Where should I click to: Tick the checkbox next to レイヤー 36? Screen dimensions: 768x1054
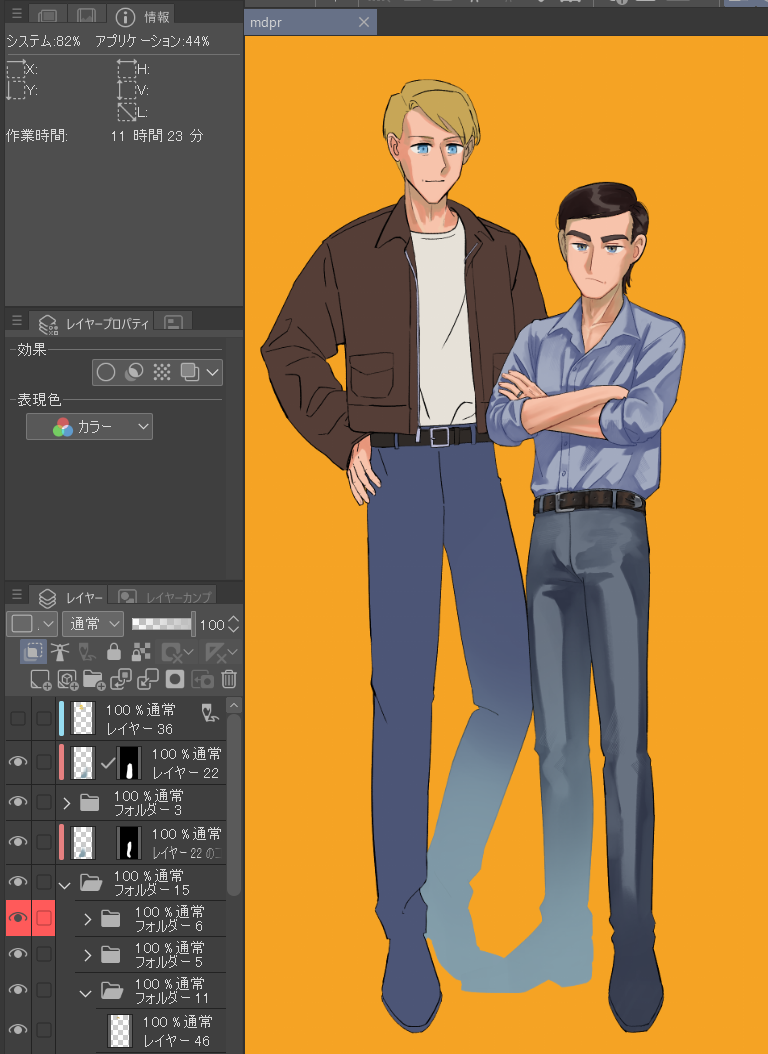click(44, 719)
